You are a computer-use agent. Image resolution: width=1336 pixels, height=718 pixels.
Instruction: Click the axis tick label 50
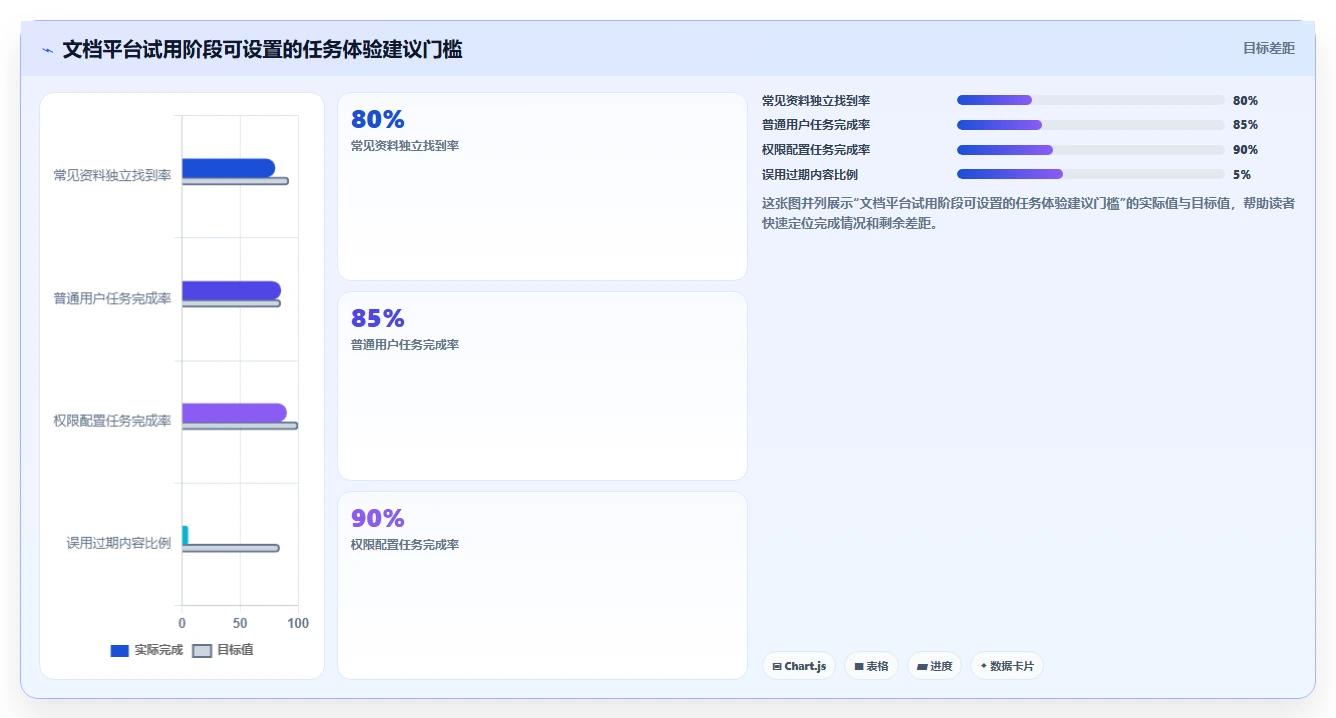[240, 623]
